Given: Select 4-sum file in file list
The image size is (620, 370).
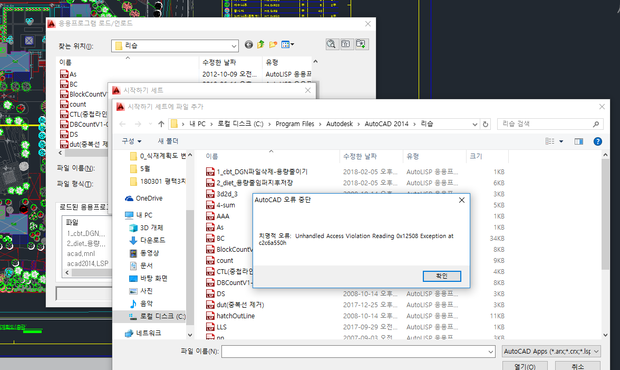Looking at the screenshot, I should coord(221,205).
